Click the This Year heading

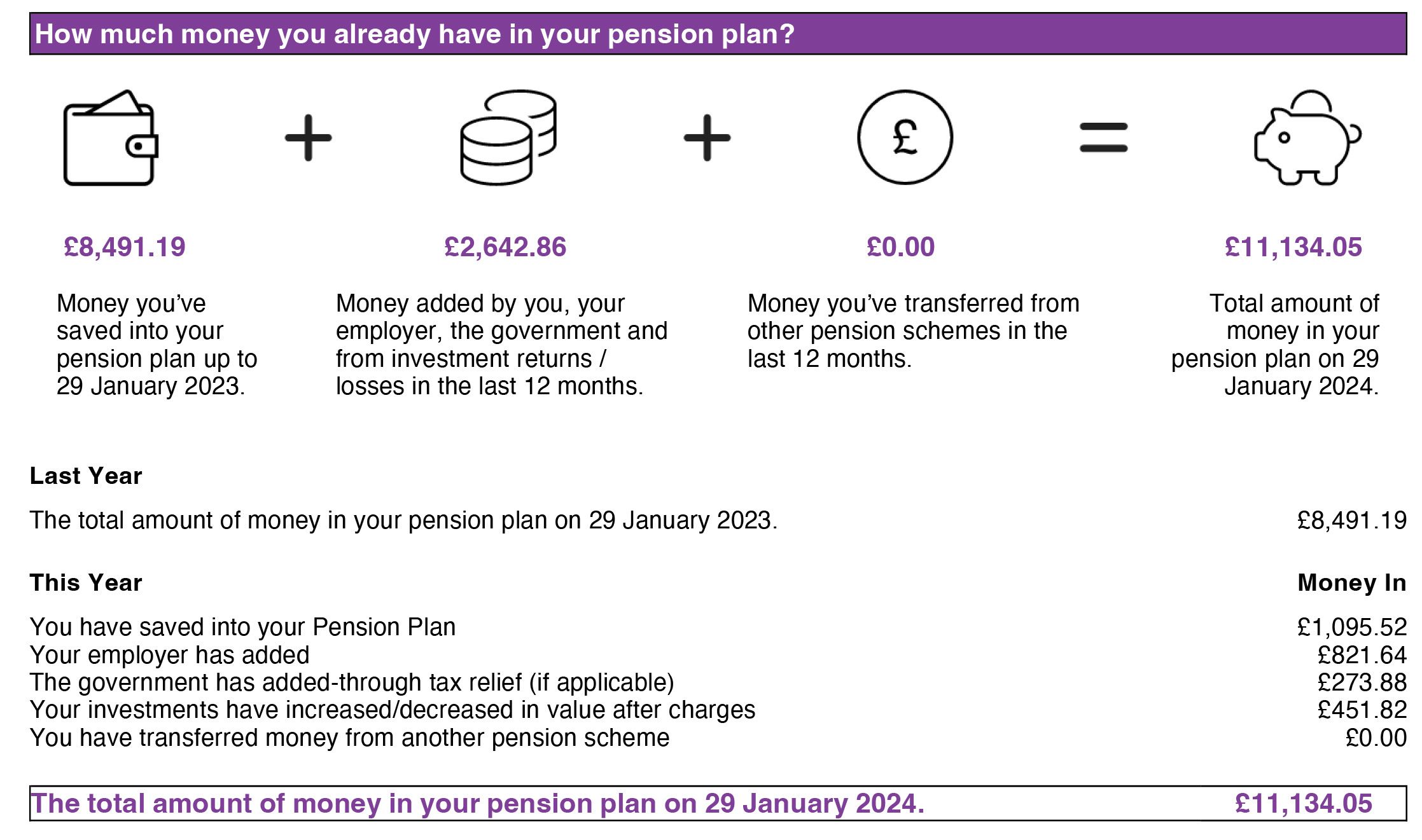click(86, 582)
